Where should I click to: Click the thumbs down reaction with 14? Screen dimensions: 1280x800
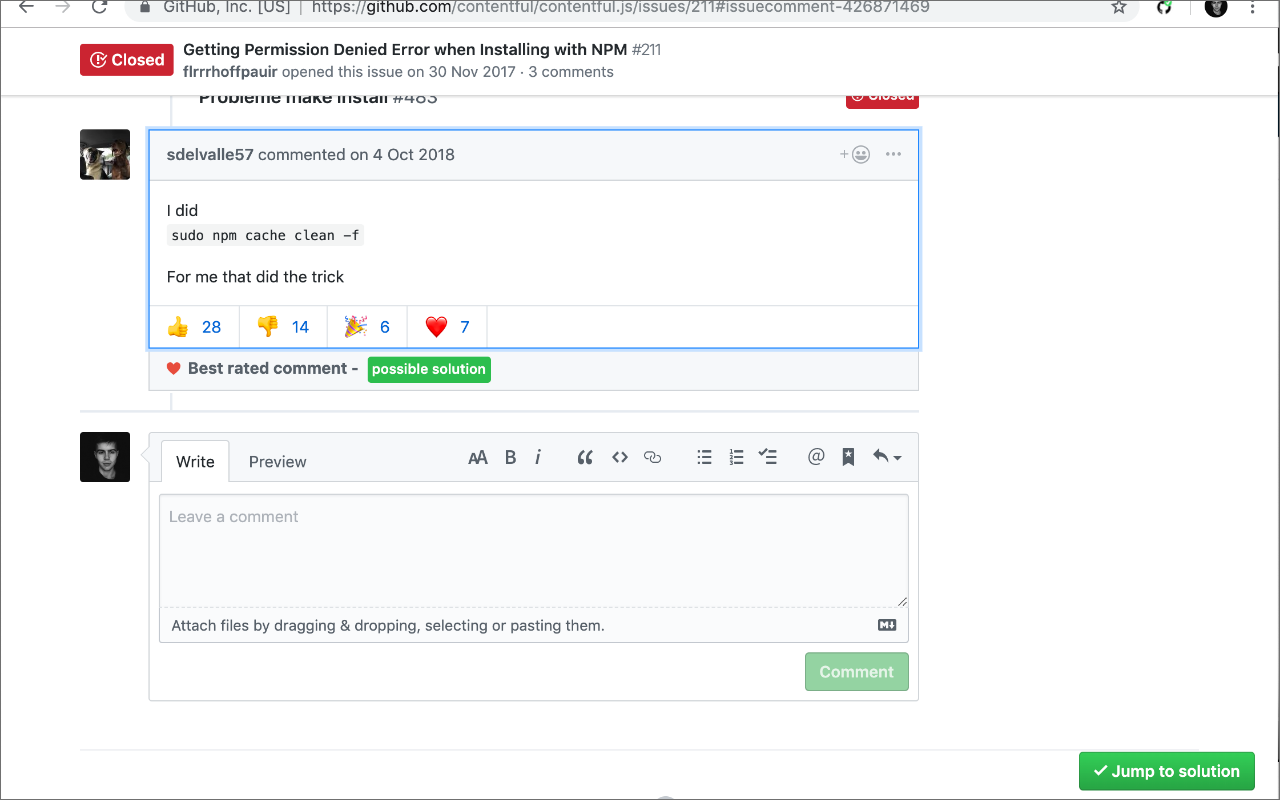(283, 327)
